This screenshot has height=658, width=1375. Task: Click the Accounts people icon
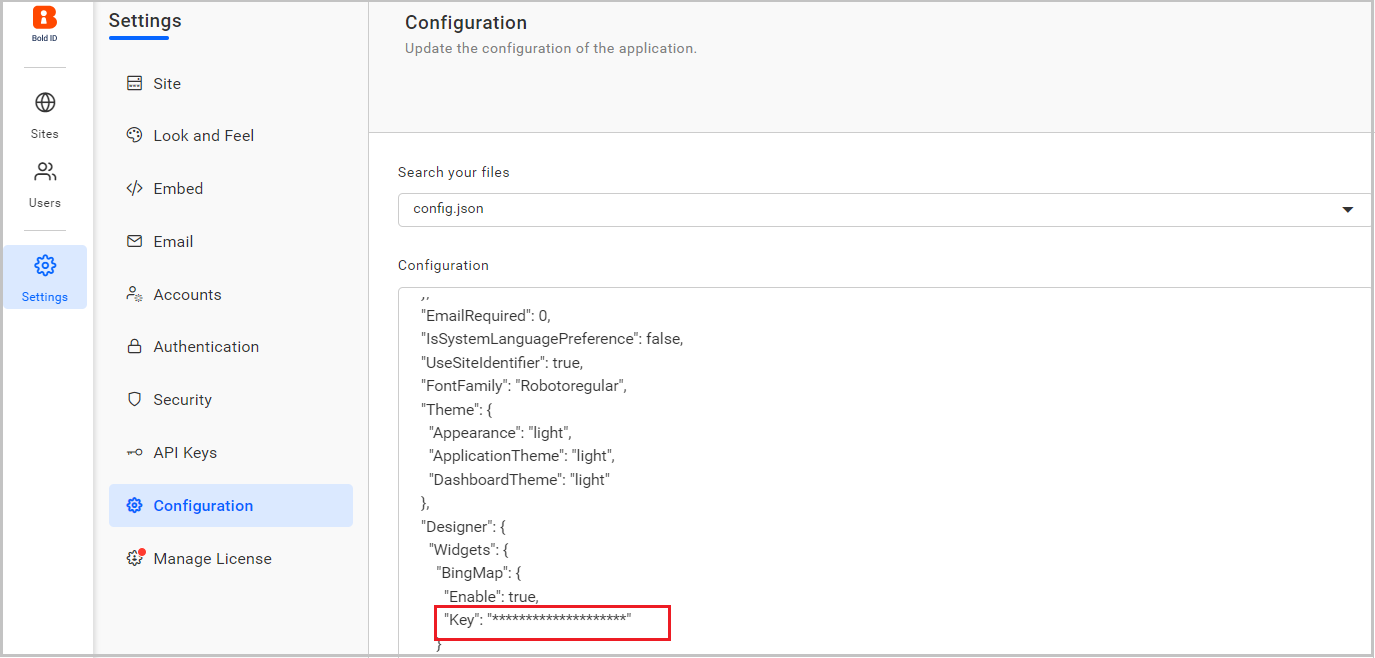coord(134,294)
